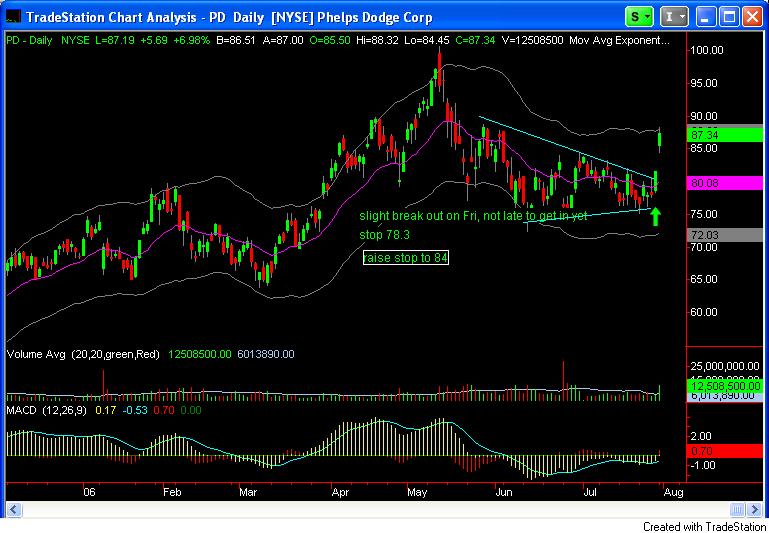The width and height of the screenshot is (769, 533).
Task: Click the horizontal scrollbar thumb at far right
Action: tap(738, 509)
